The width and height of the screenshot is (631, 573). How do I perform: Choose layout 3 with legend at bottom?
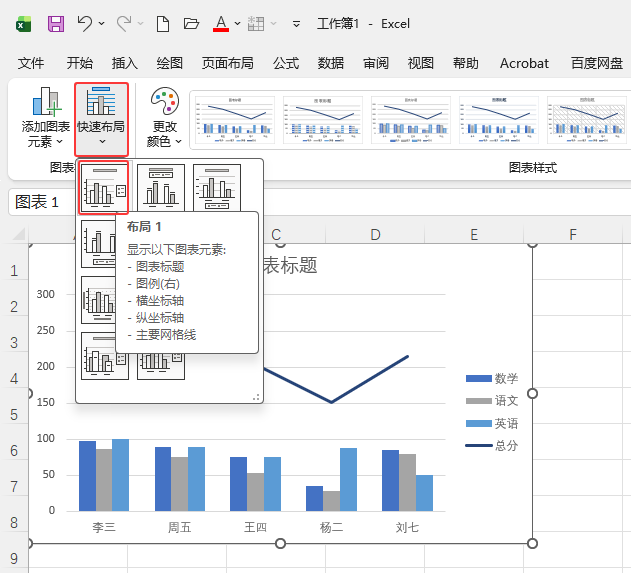pos(217,188)
